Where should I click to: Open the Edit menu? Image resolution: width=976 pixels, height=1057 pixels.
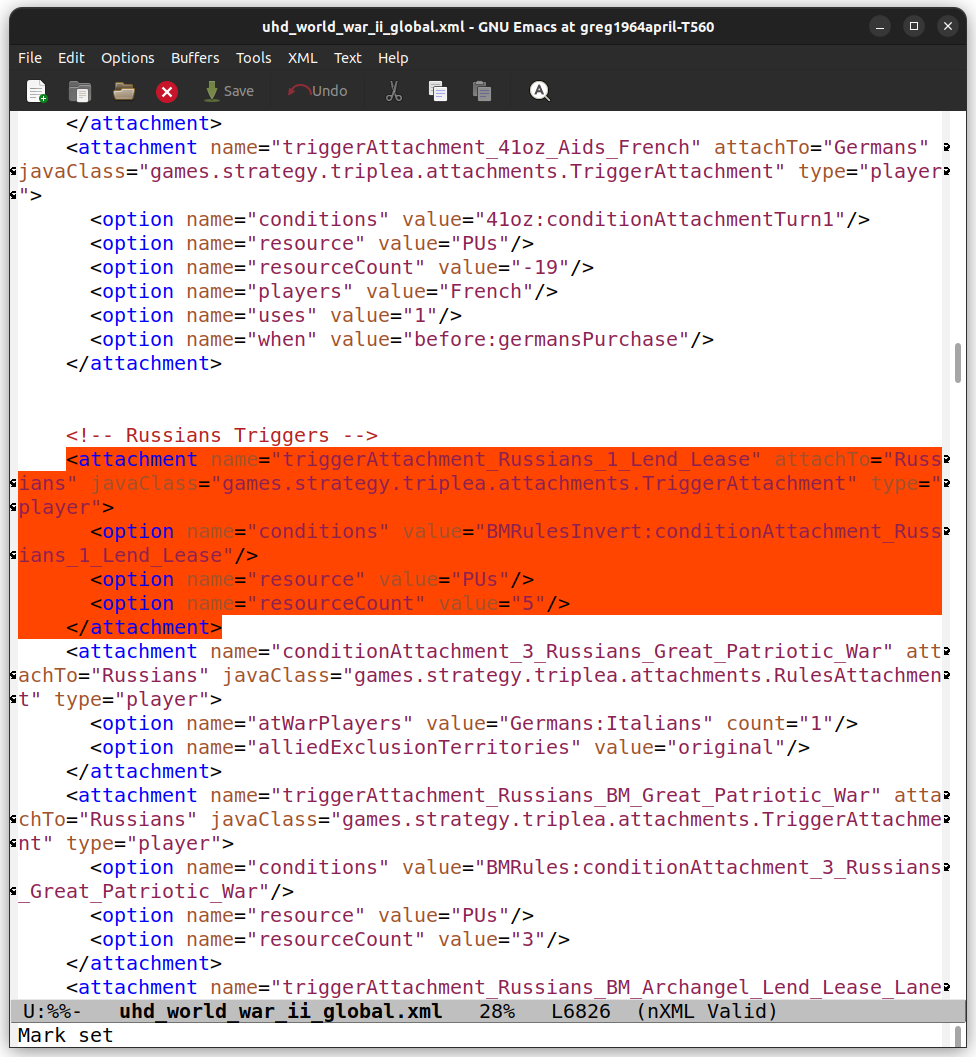click(x=71, y=58)
